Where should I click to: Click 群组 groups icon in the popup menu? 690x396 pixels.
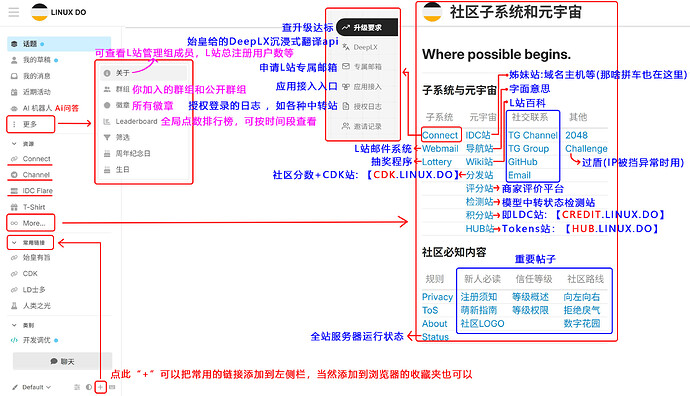click(107, 89)
